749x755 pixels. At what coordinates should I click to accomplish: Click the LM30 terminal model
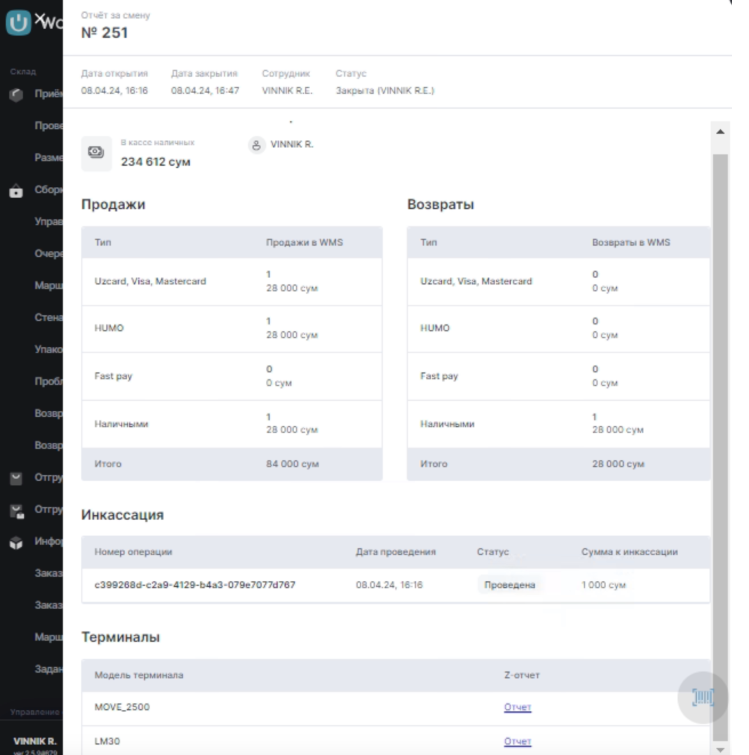[x=107, y=741]
